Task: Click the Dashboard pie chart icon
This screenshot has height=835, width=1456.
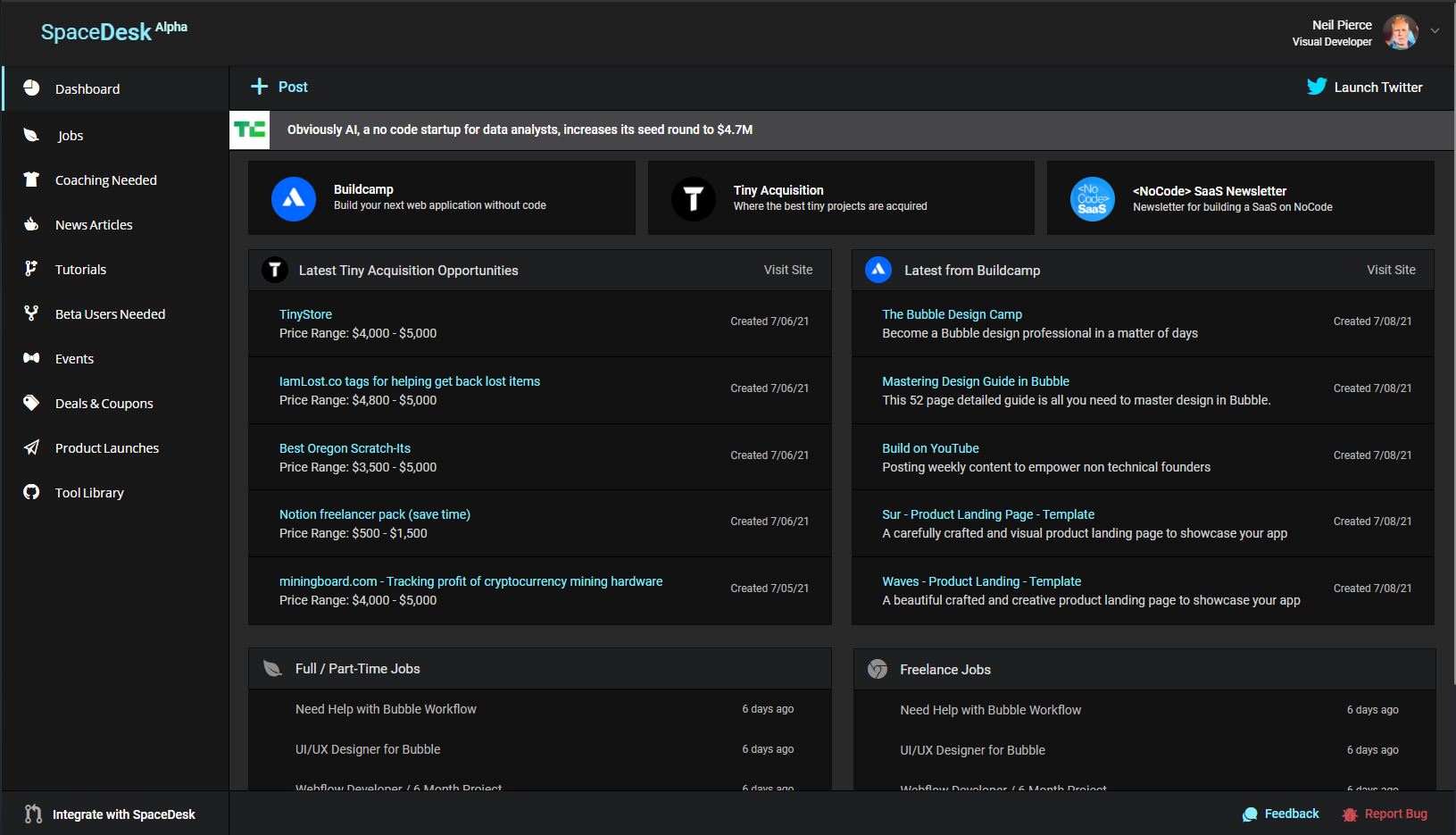Action: [31, 88]
